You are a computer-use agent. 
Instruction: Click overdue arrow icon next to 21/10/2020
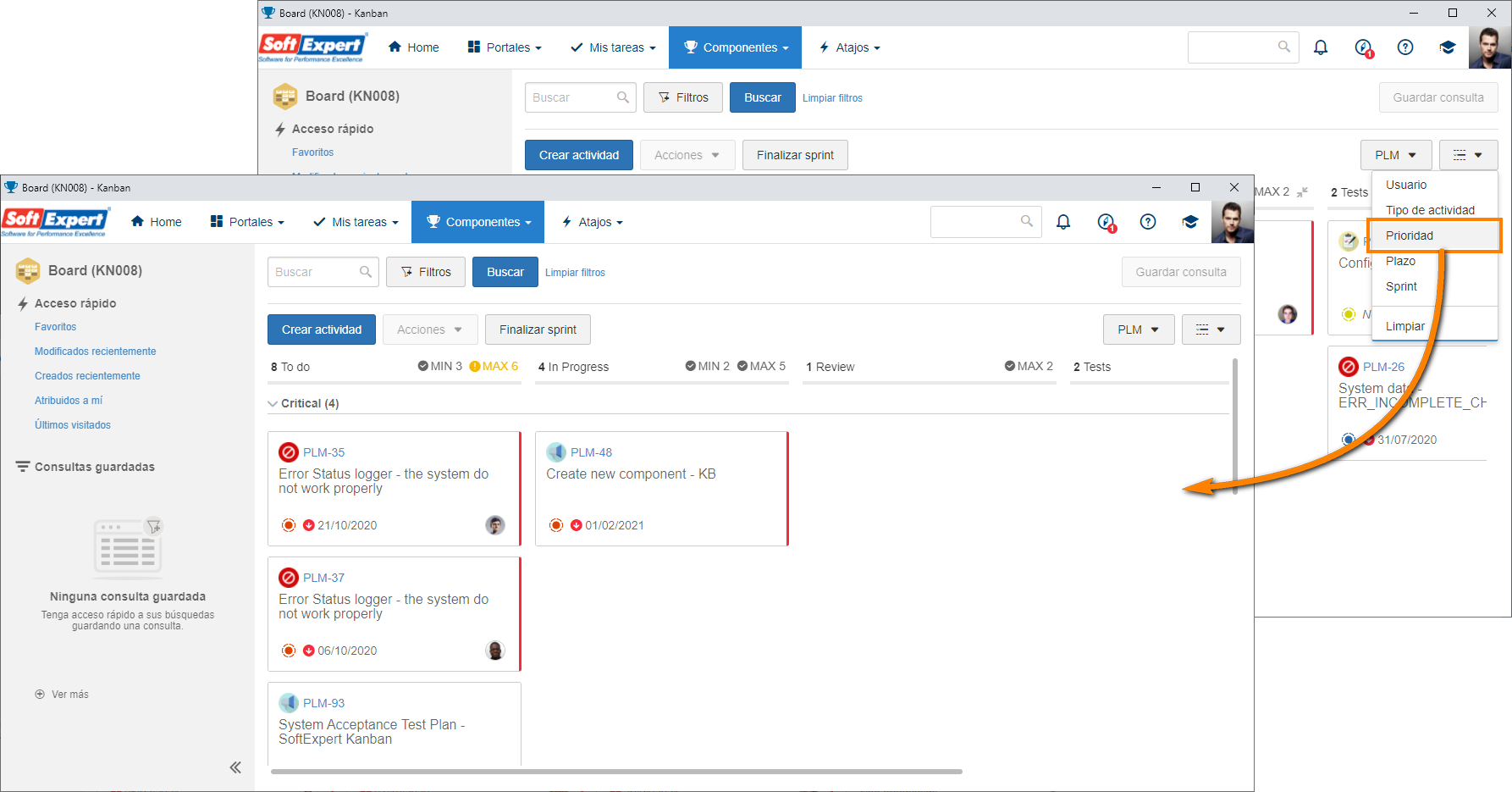309,525
